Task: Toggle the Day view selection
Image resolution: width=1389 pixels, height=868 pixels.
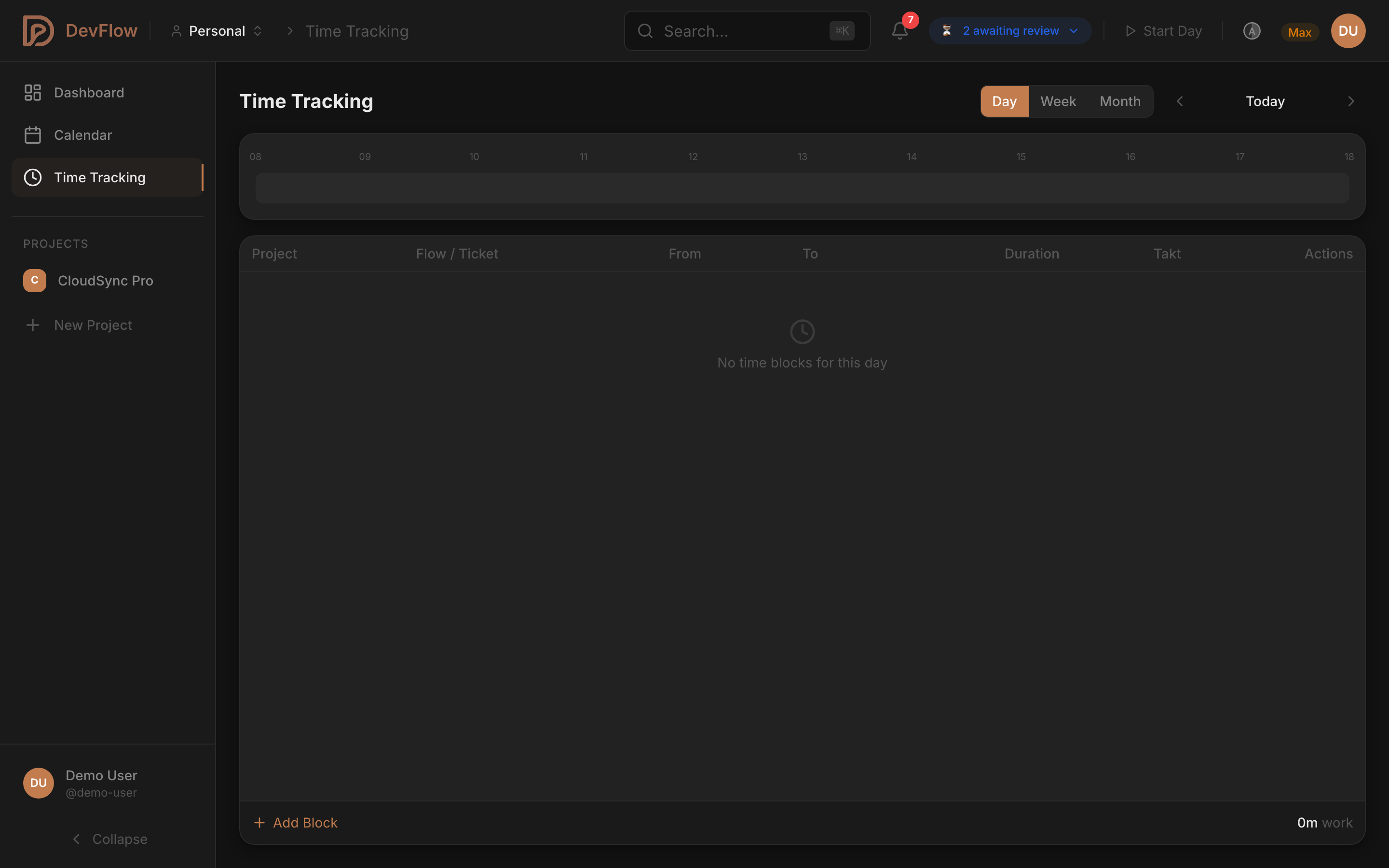Action: [1005, 101]
